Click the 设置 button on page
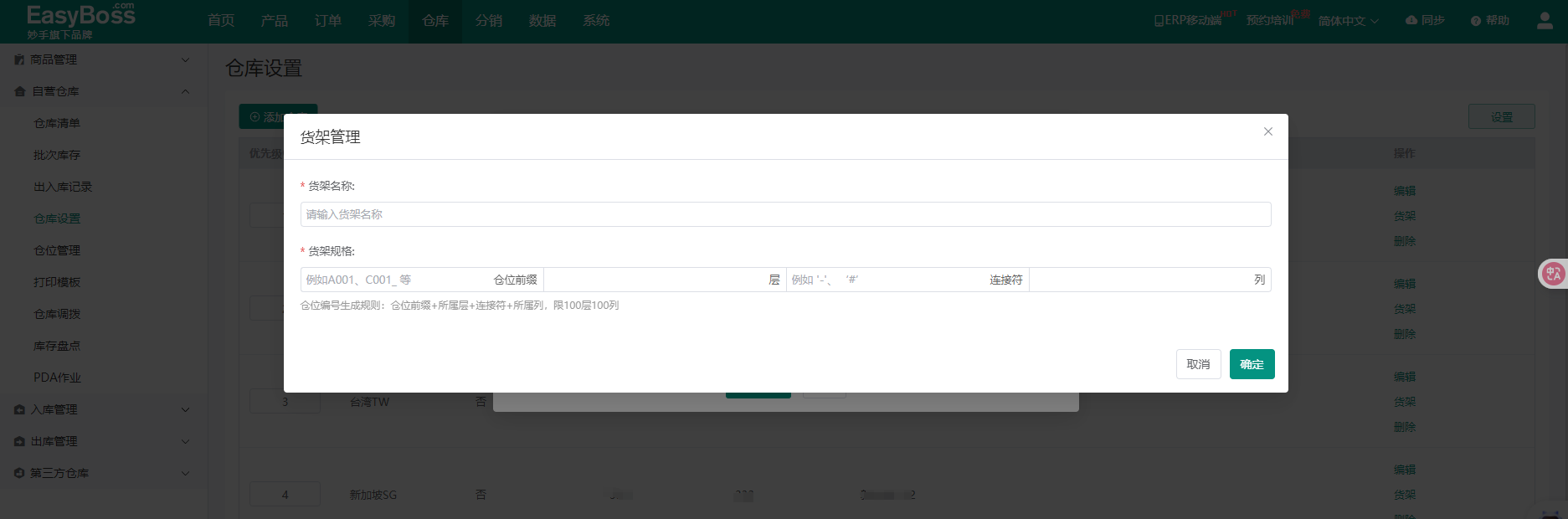Viewport: 1568px width, 519px height. (x=1502, y=116)
